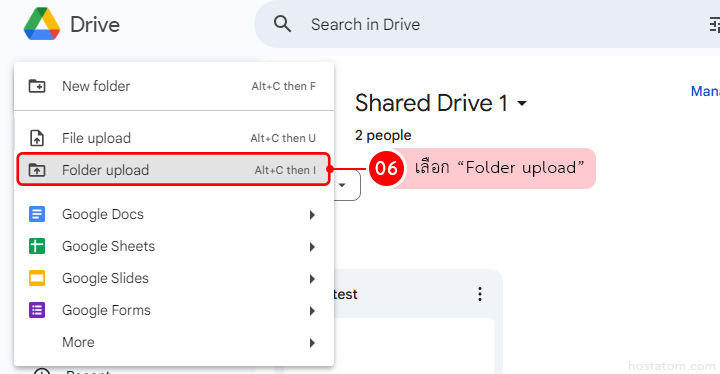The image size is (720, 374).
Task: Expand the Google Slides submenu arrow
Action: 312,279
